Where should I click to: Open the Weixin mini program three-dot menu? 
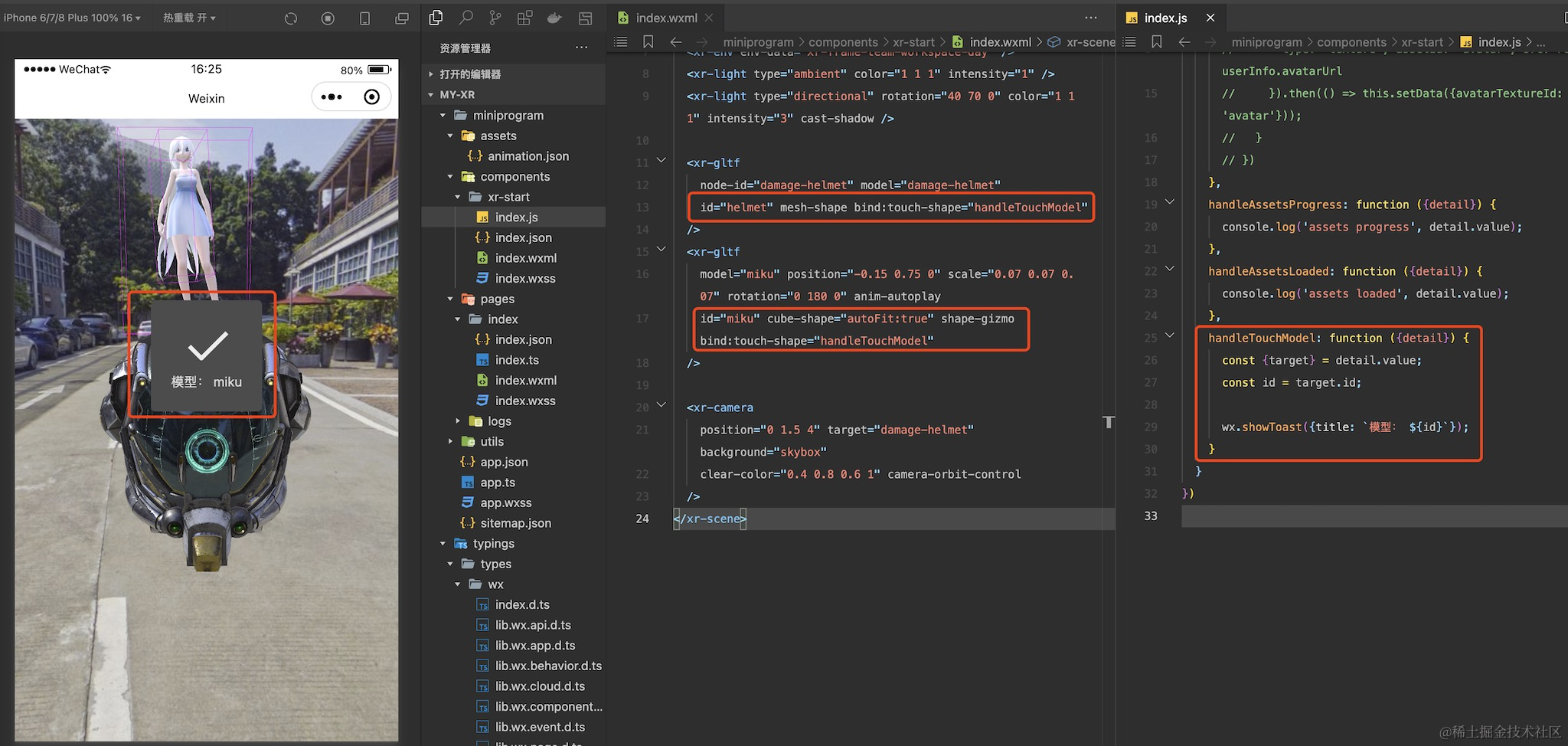coord(332,97)
